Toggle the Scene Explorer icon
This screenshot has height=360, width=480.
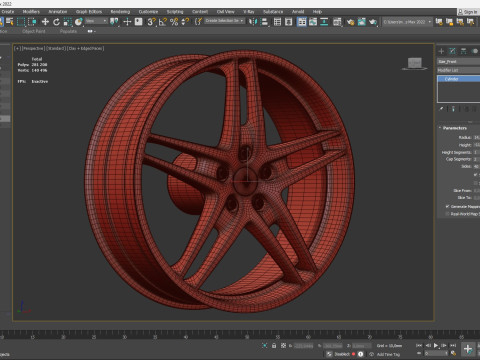coord(277,22)
